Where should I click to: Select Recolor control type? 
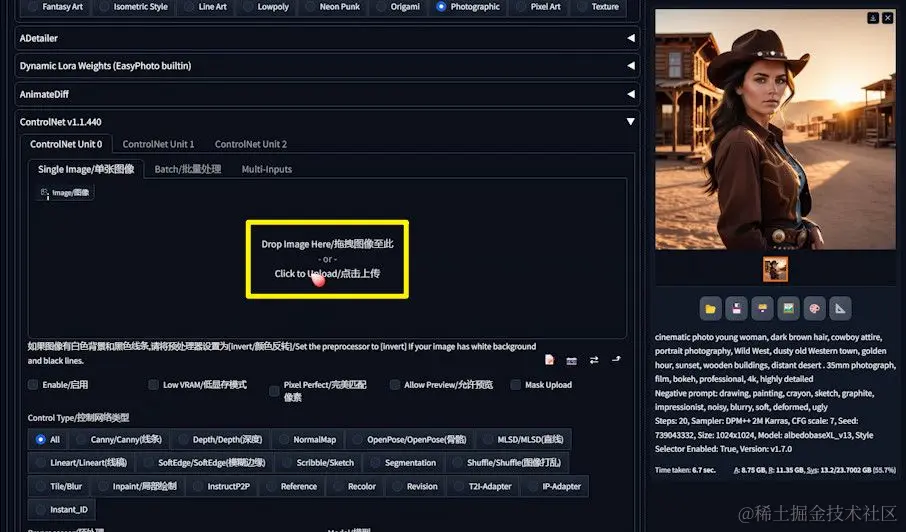[x=354, y=486]
